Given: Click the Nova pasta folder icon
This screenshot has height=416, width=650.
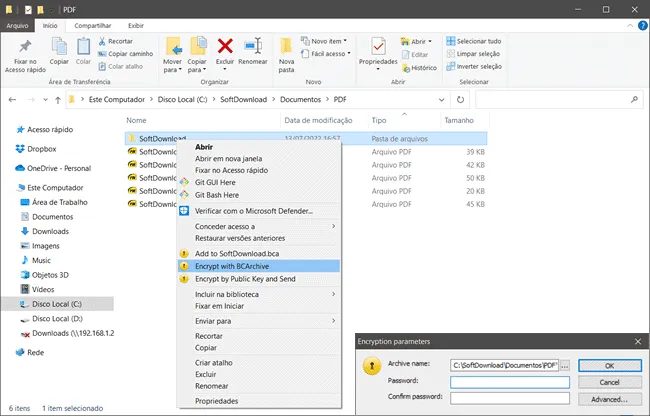Looking at the screenshot, I should (286, 46).
